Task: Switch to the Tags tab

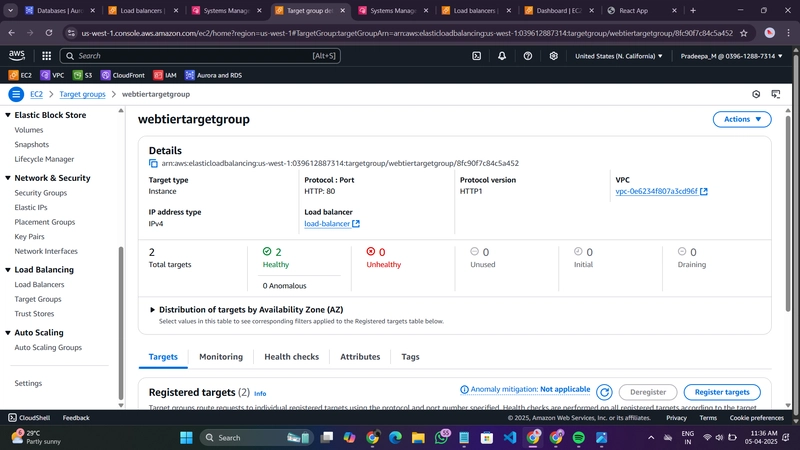Action: (x=410, y=357)
